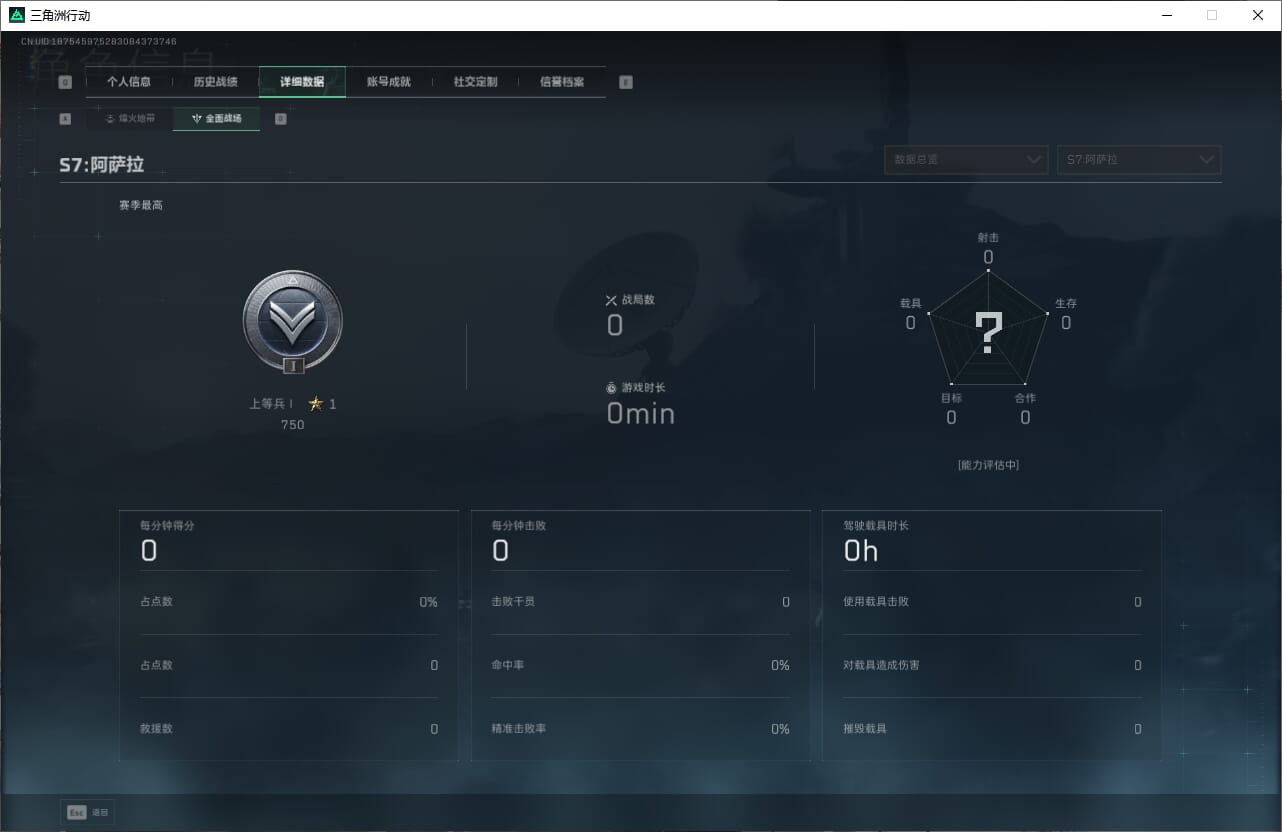Go to the 社交定制 tab
Viewport: 1282px width, 832px height.
tap(475, 82)
